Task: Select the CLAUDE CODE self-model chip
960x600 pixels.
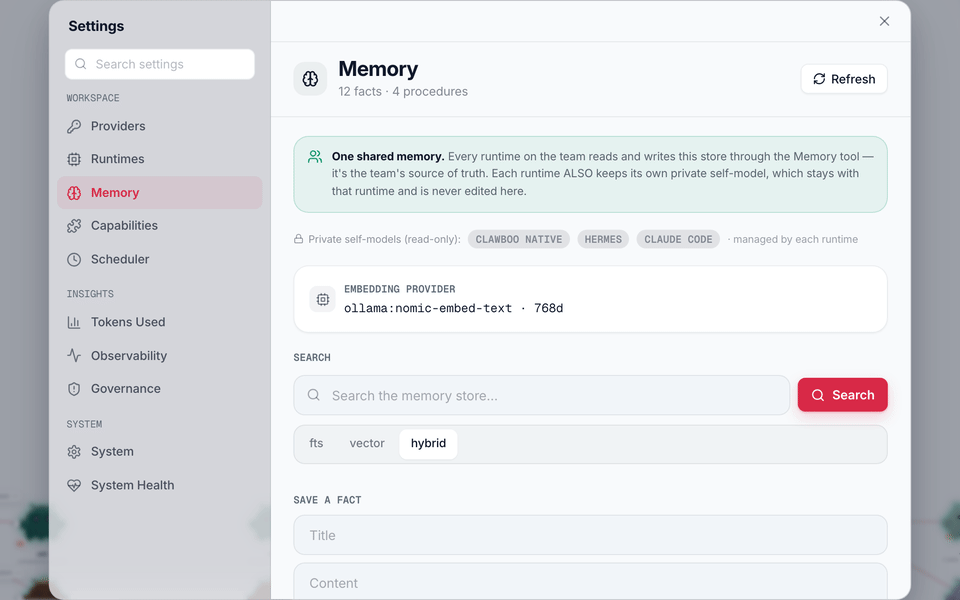Action: tap(678, 239)
